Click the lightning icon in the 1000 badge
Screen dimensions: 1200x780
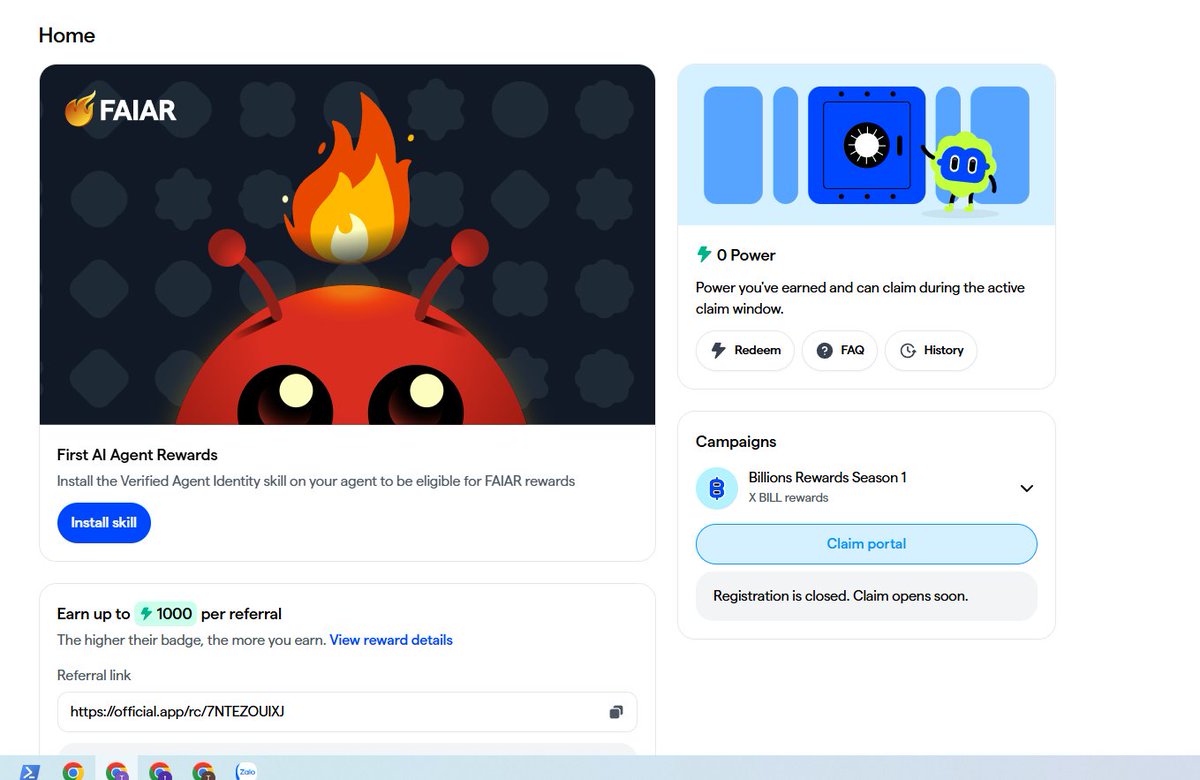point(147,614)
